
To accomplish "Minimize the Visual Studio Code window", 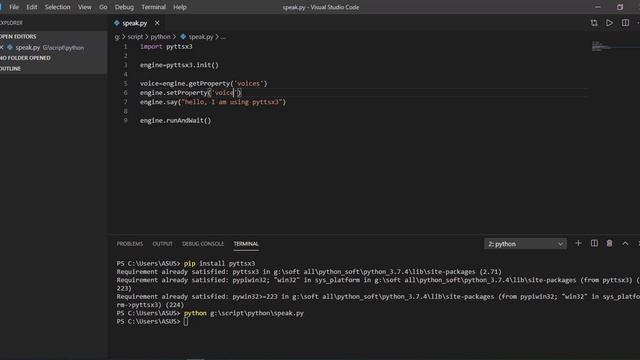I will [x=598, y=7].
